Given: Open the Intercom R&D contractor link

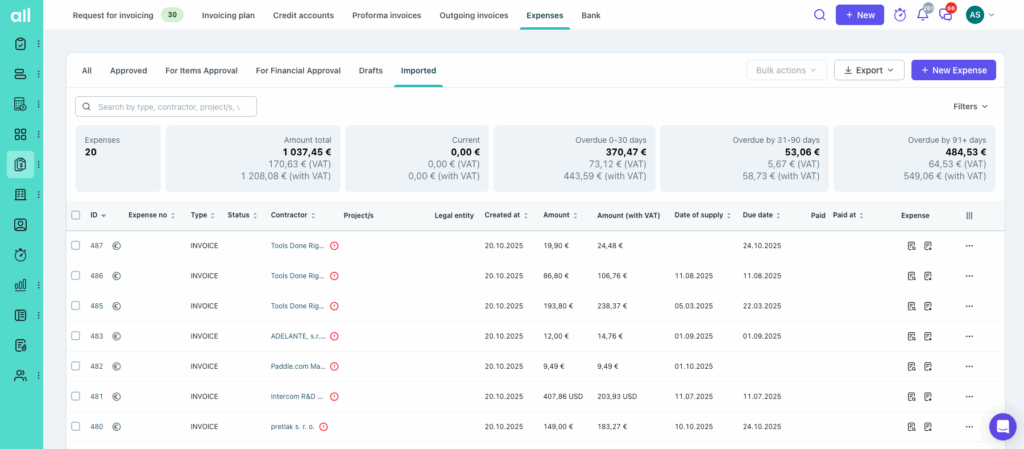Looking at the screenshot, I should tap(297, 396).
